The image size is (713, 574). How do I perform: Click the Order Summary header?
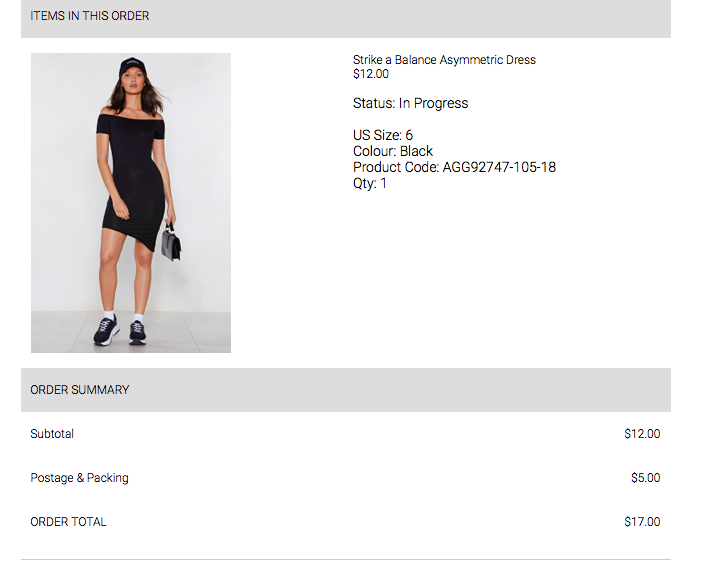pyautogui.click(x=80, y=390)
